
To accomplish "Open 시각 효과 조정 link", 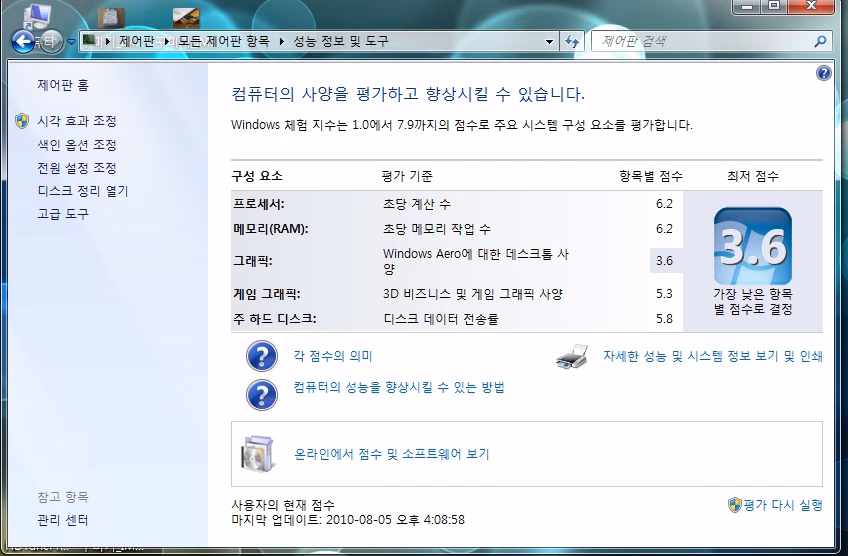I will (77, 121).
